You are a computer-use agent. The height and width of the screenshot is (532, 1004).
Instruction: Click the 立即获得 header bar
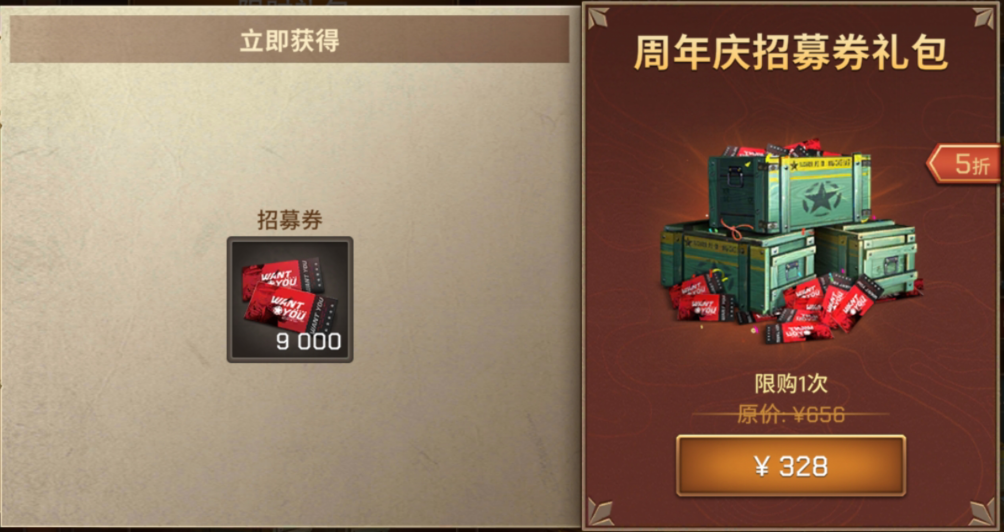289,40
